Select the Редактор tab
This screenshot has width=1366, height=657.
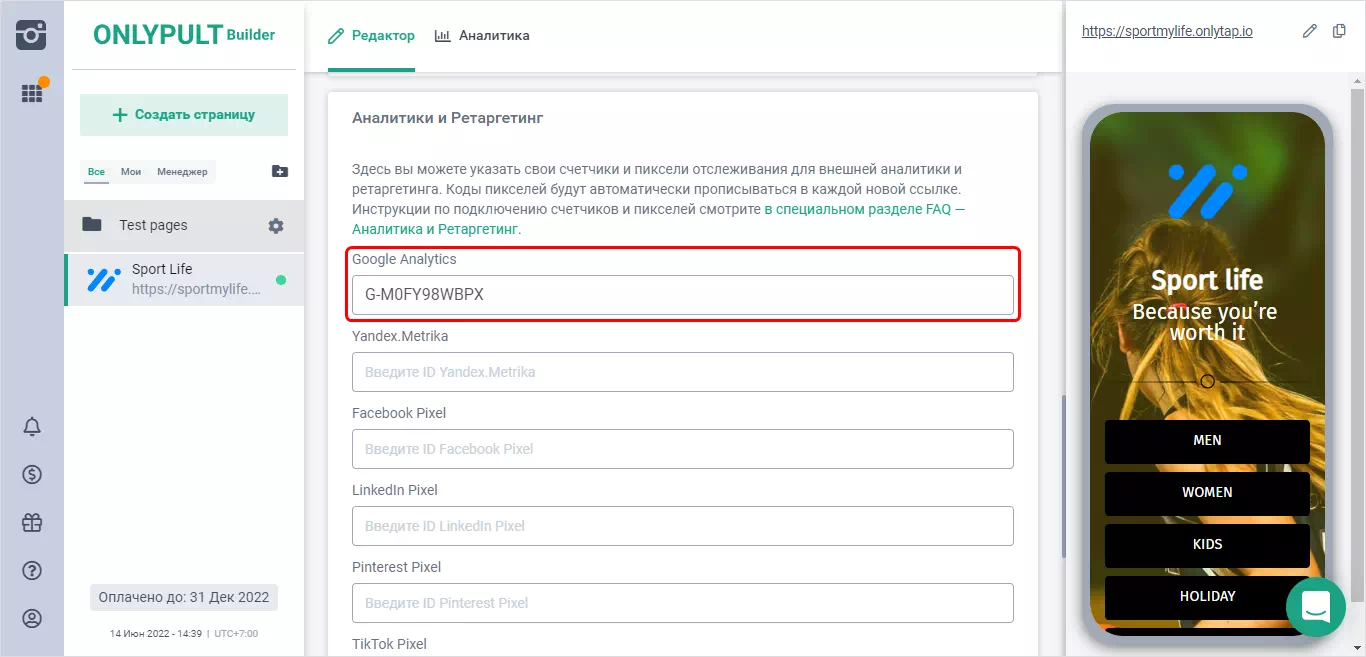click(371, 36)
